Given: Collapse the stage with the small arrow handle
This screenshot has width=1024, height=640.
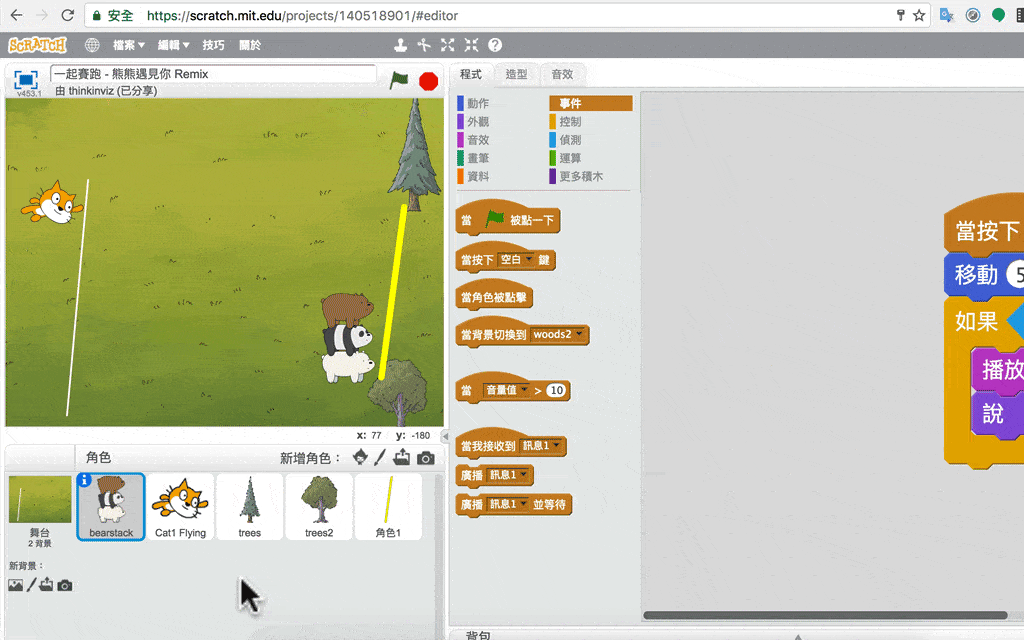Looking at the screenshot, I should 445,436.
